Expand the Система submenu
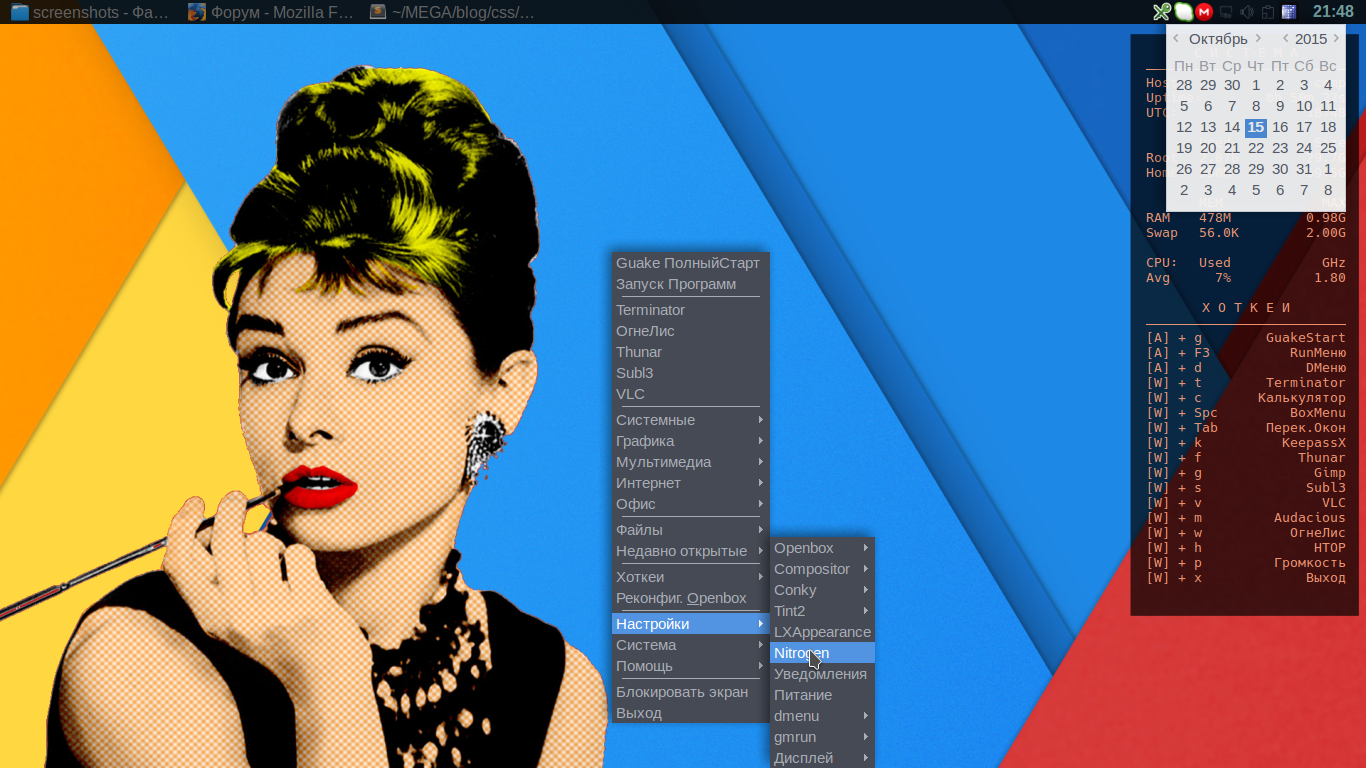The height and width of the screenshot is (768, 1366). [690, 645]
